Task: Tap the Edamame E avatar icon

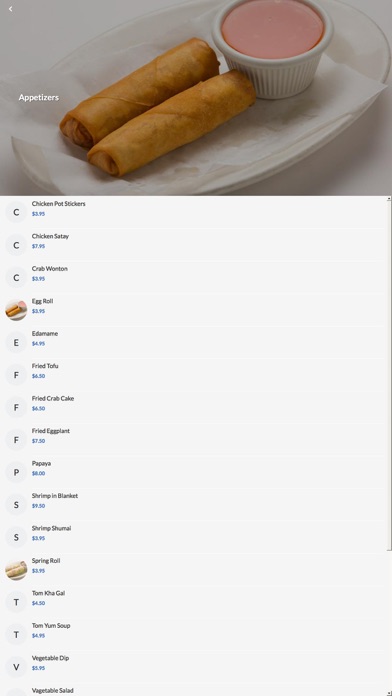Action: (x=16, y=342)
